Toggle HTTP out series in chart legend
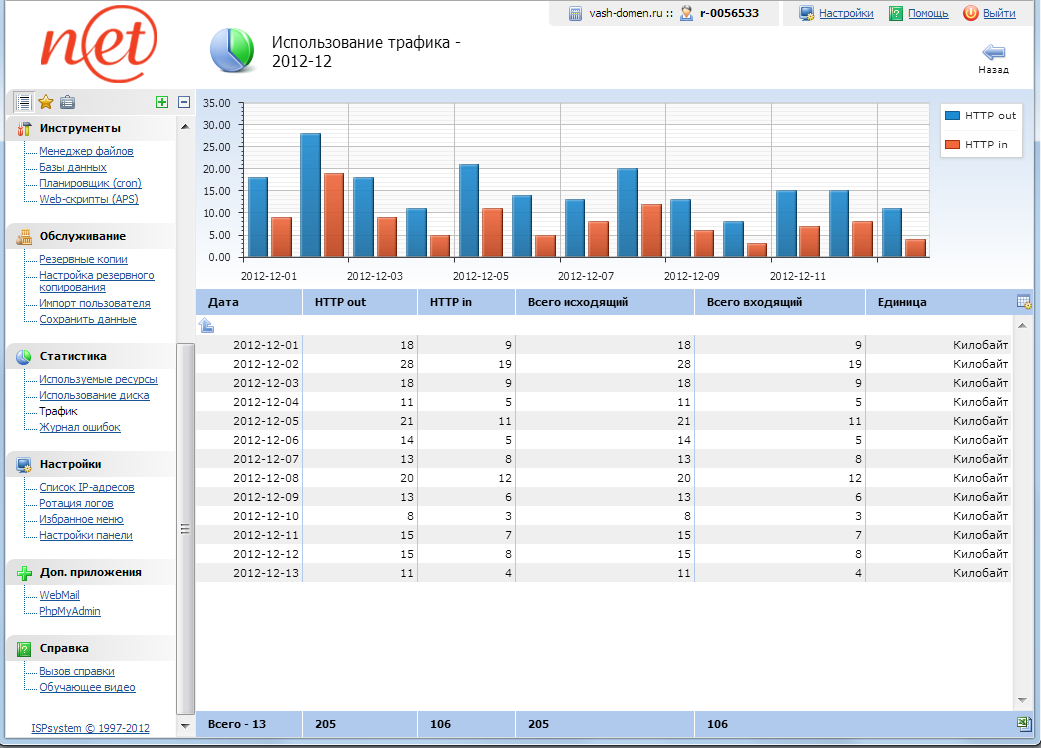The image size is (1041, 748). 980,116
